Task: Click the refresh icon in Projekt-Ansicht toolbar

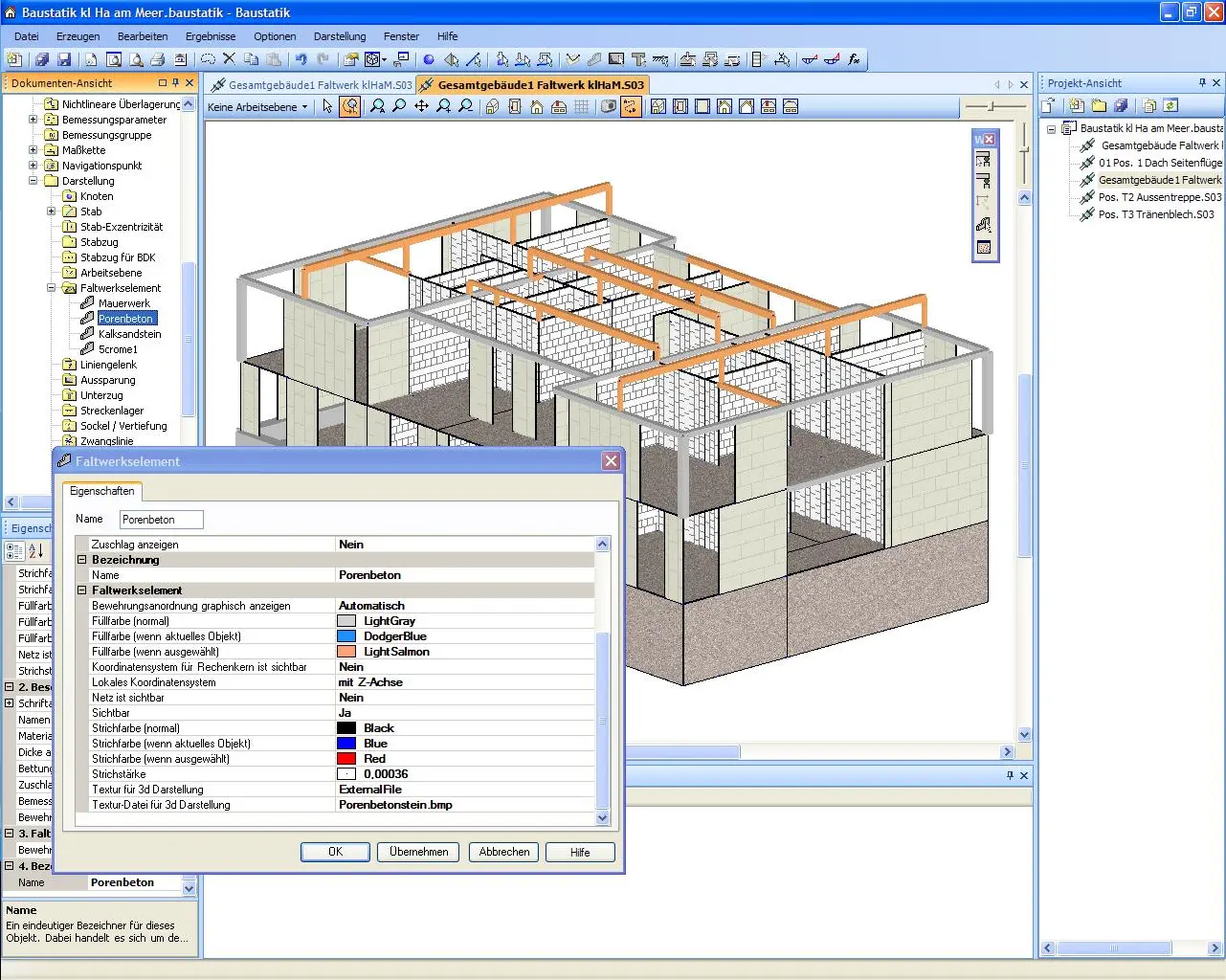Action: (x=1170, y=105)
